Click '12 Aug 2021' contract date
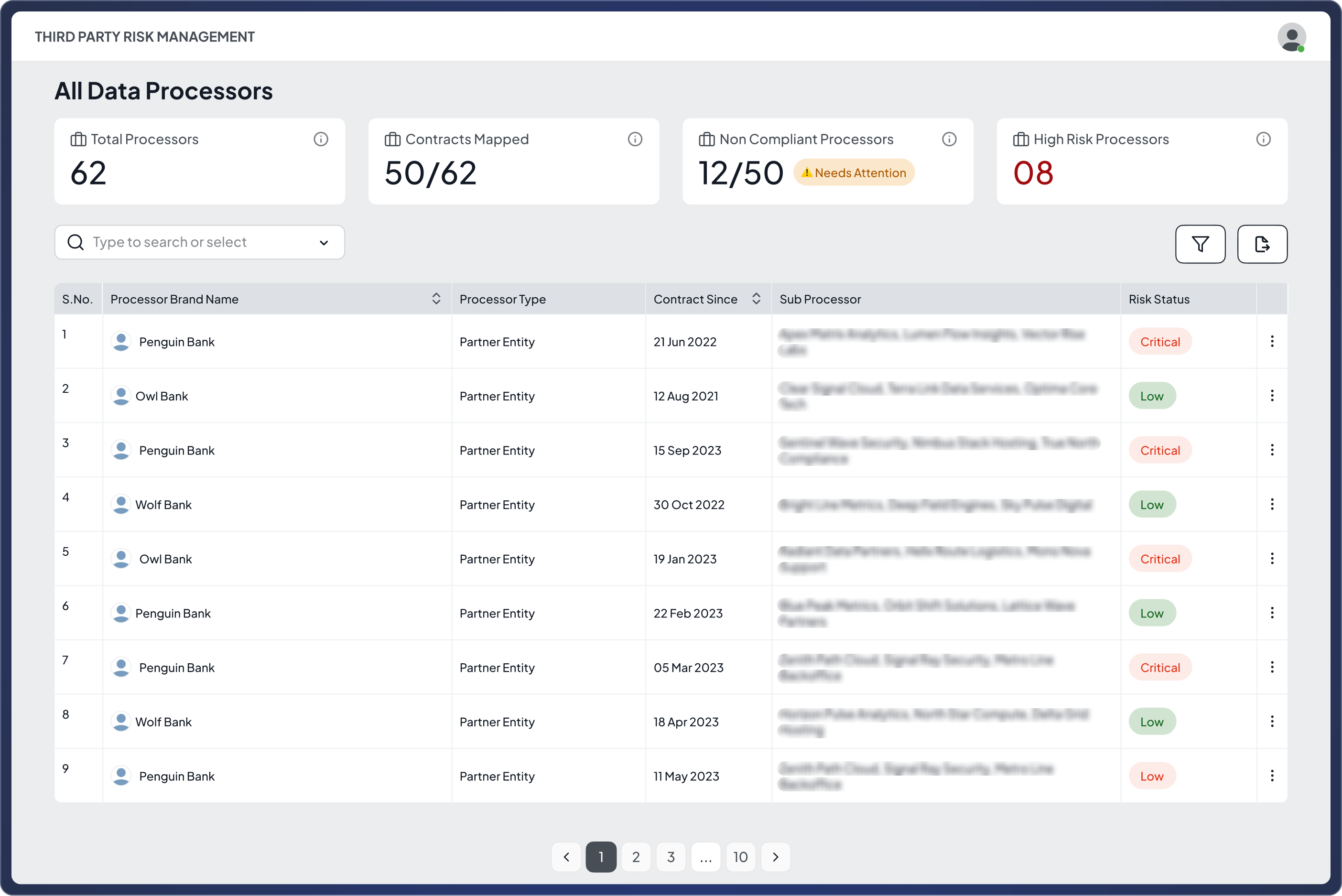The width and height of the screenshot is (1342, 896). click(x=686, y=396)
